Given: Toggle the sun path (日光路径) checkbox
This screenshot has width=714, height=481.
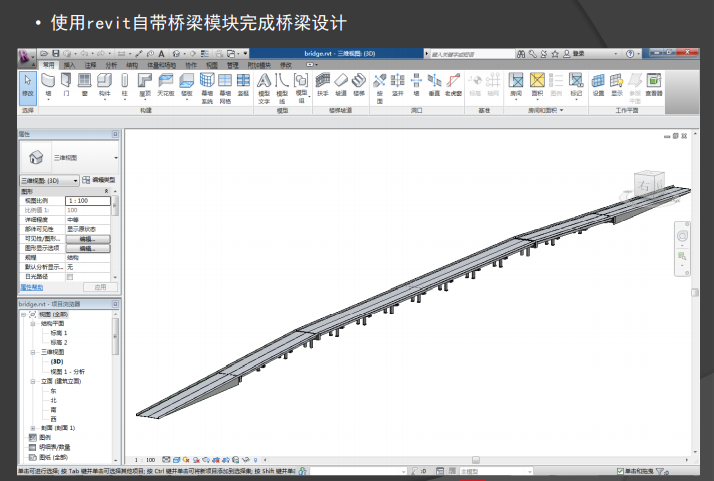Looking at the screenshot, I should coord(70,277).
